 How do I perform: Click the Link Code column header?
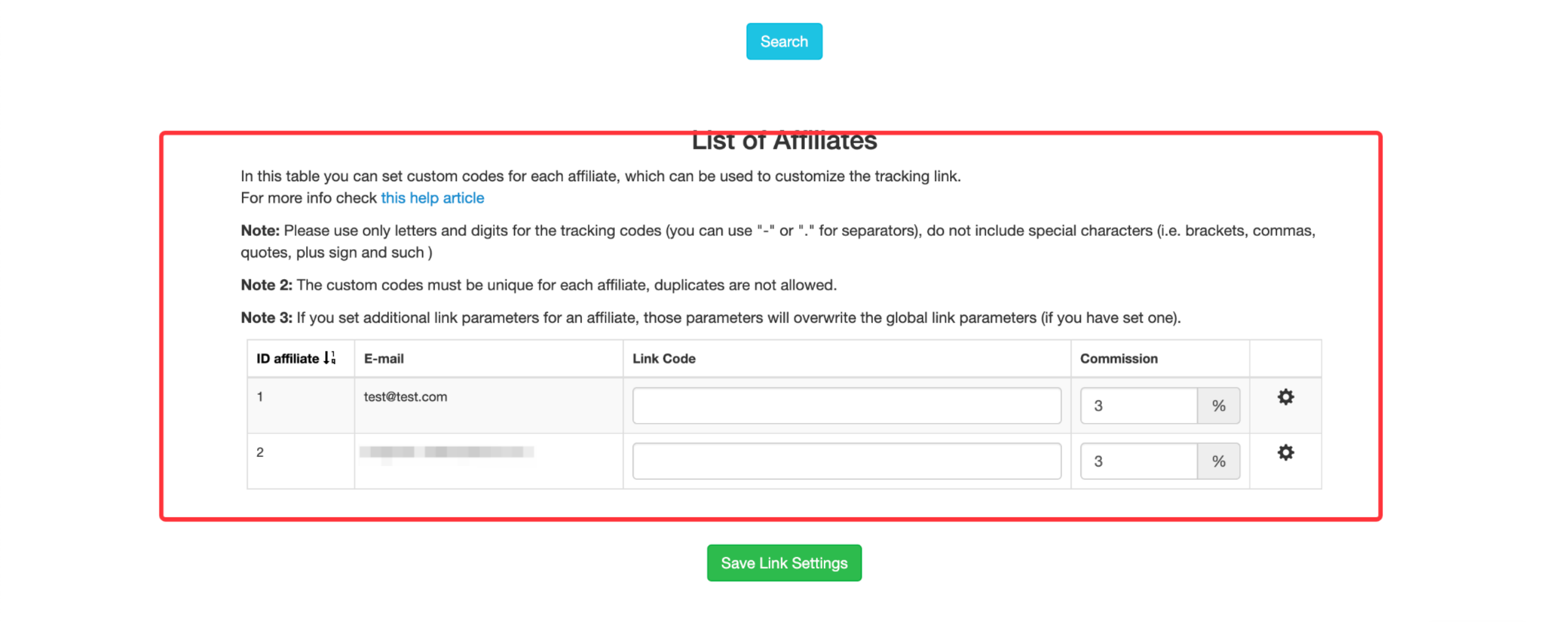(x=664, y=359)
